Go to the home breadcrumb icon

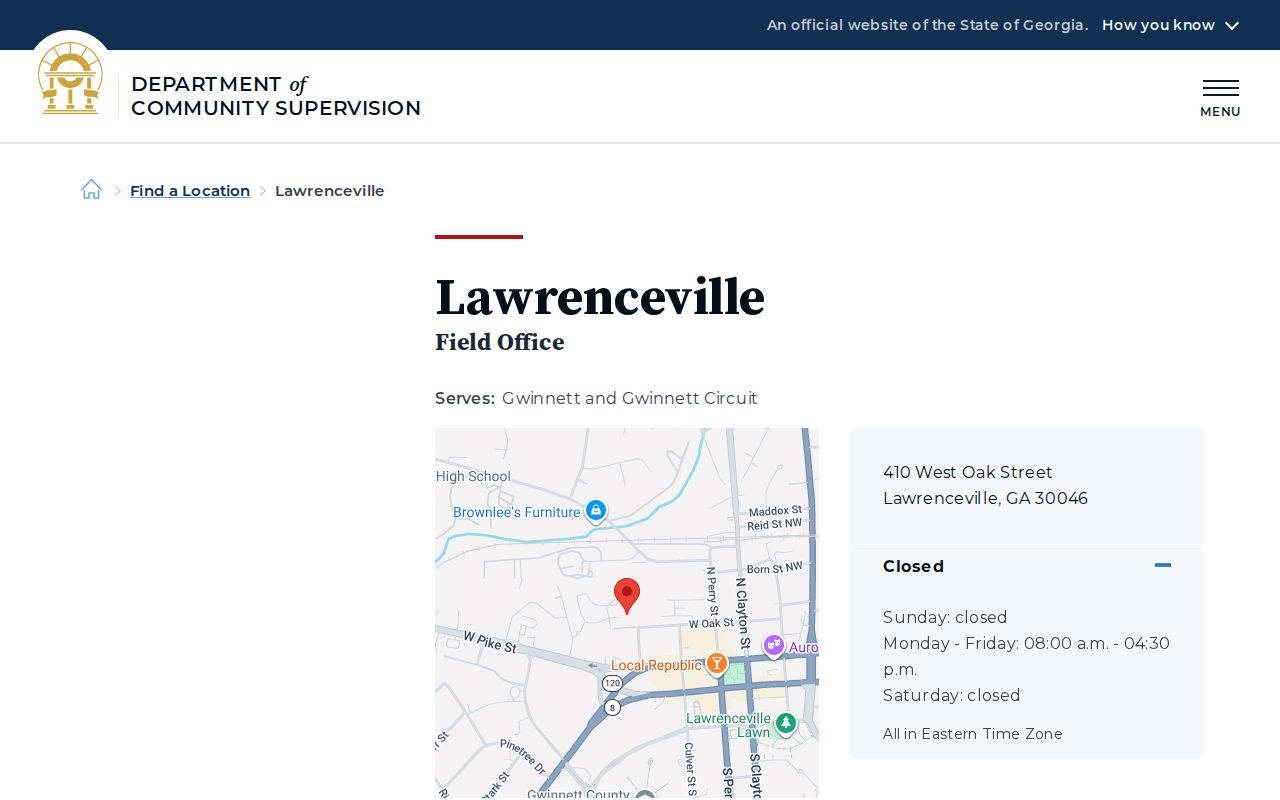tap(91, 190)
